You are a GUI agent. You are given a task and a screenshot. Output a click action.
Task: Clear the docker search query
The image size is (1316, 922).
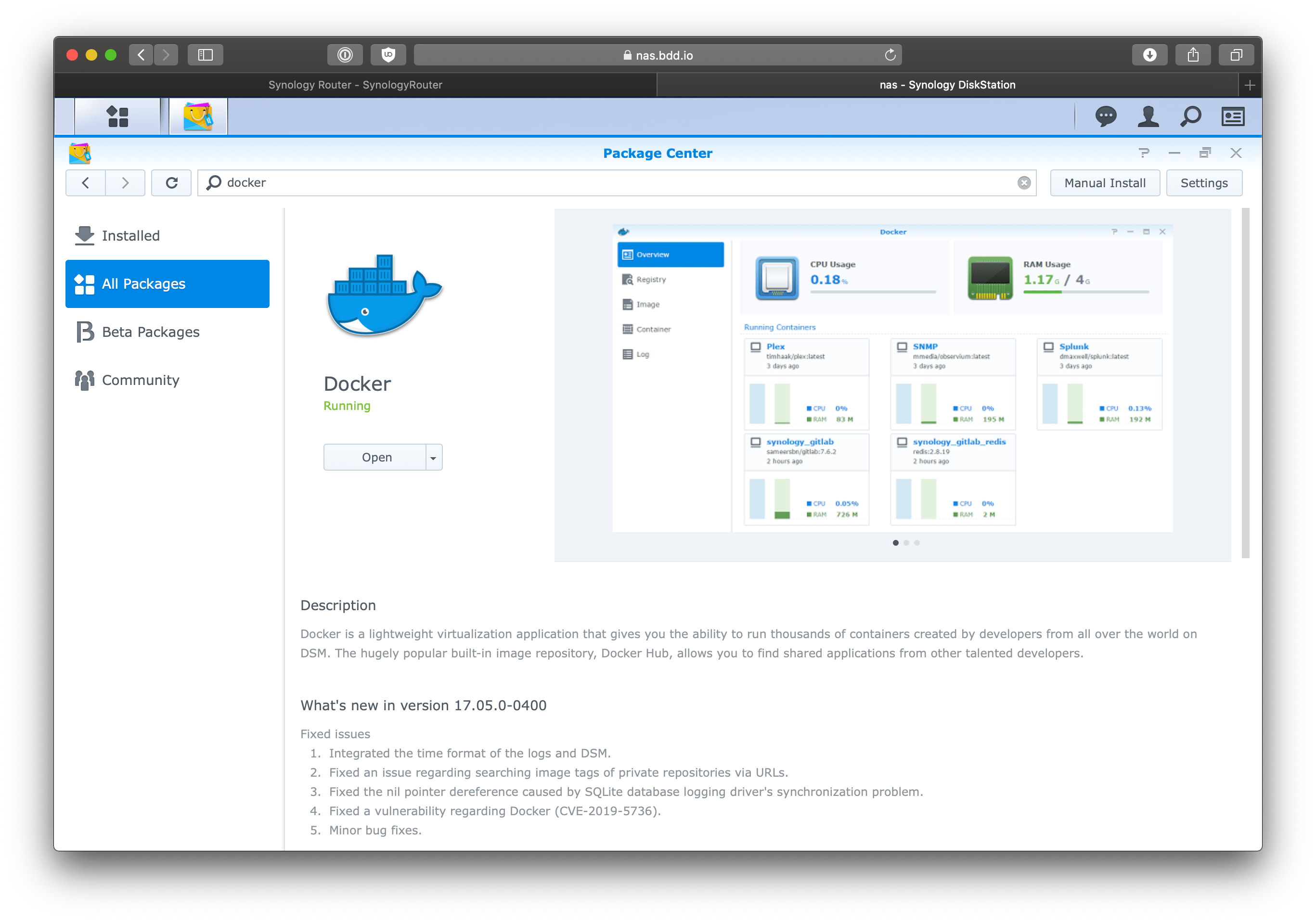(1024, 182)
